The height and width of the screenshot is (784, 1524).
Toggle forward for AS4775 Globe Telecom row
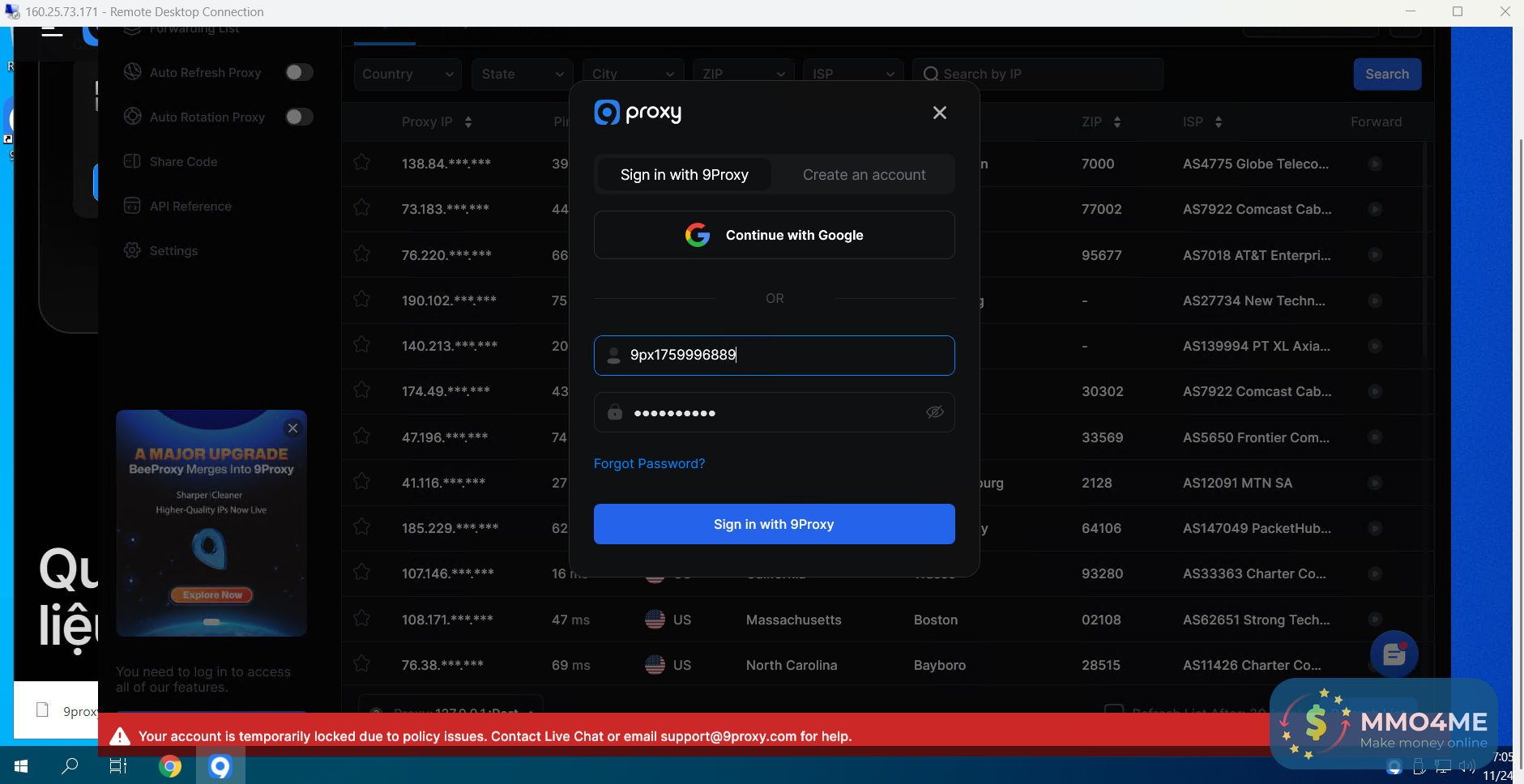(x=1375, y=164)
